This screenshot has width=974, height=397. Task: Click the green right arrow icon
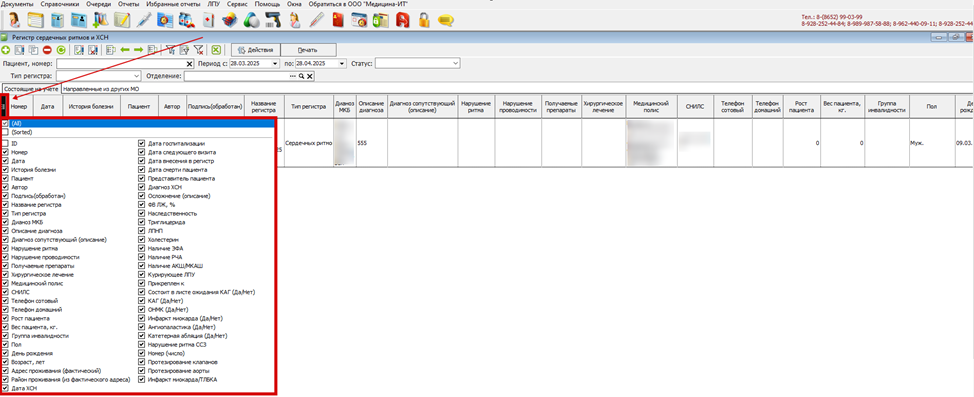[139, 50]
